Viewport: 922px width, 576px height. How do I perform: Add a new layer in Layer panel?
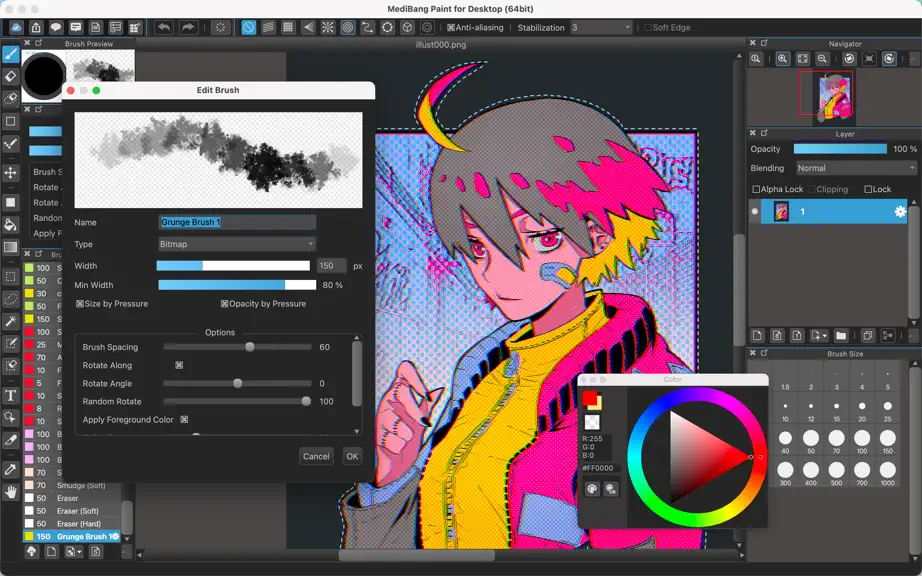757,336
